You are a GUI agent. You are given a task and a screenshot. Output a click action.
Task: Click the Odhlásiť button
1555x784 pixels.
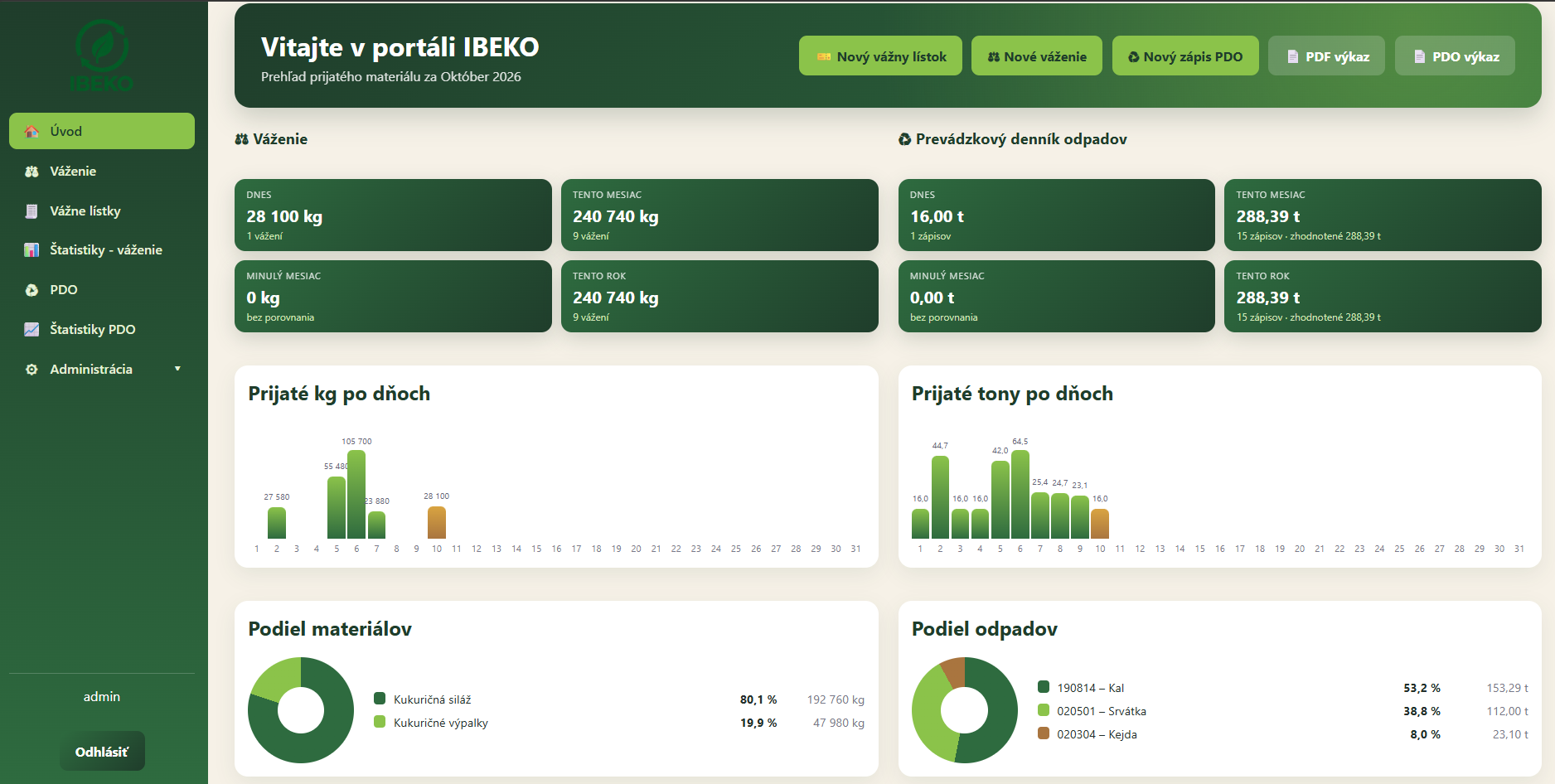pyautogui.click(x=102, y=751)
